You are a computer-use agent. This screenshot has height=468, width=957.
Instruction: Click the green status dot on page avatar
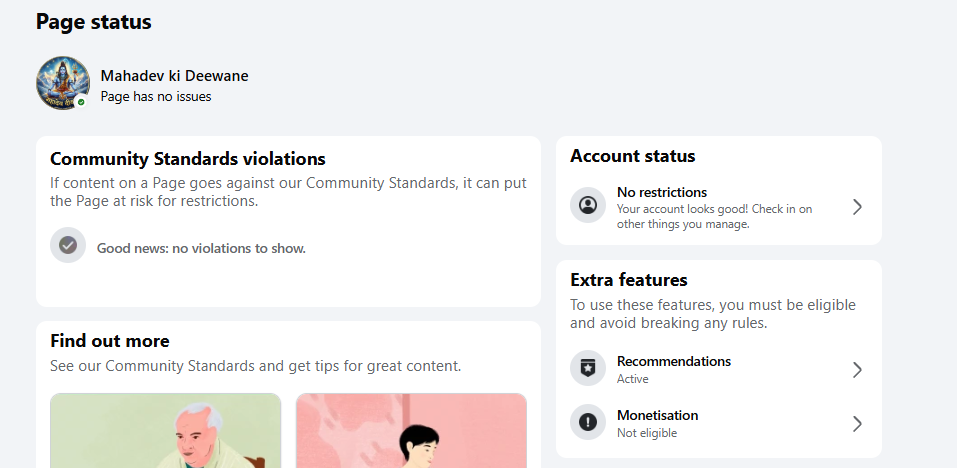[81, 102]
